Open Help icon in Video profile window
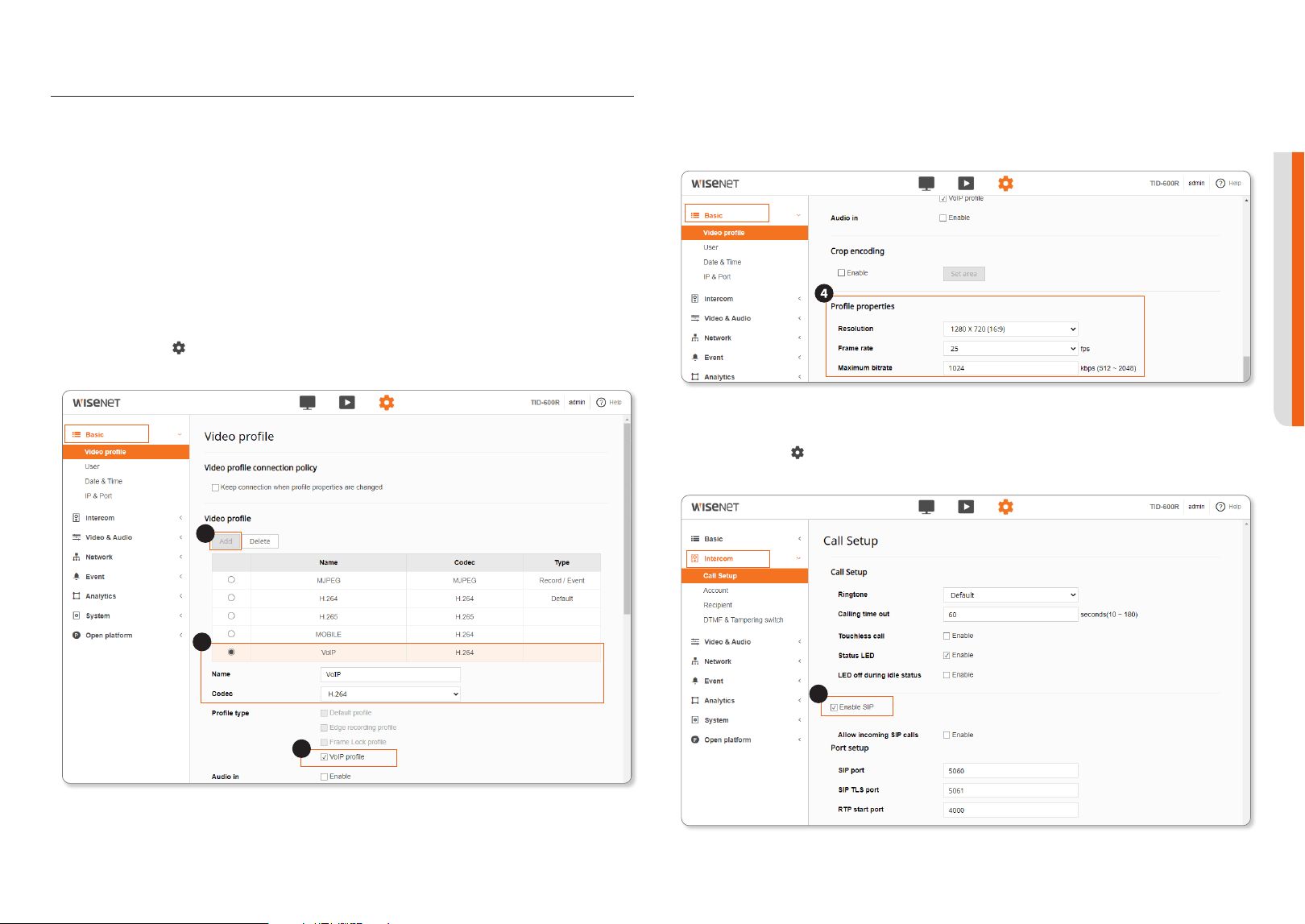Image resolution: width=1305 pixels, height=924 pixels. point(601,402)
